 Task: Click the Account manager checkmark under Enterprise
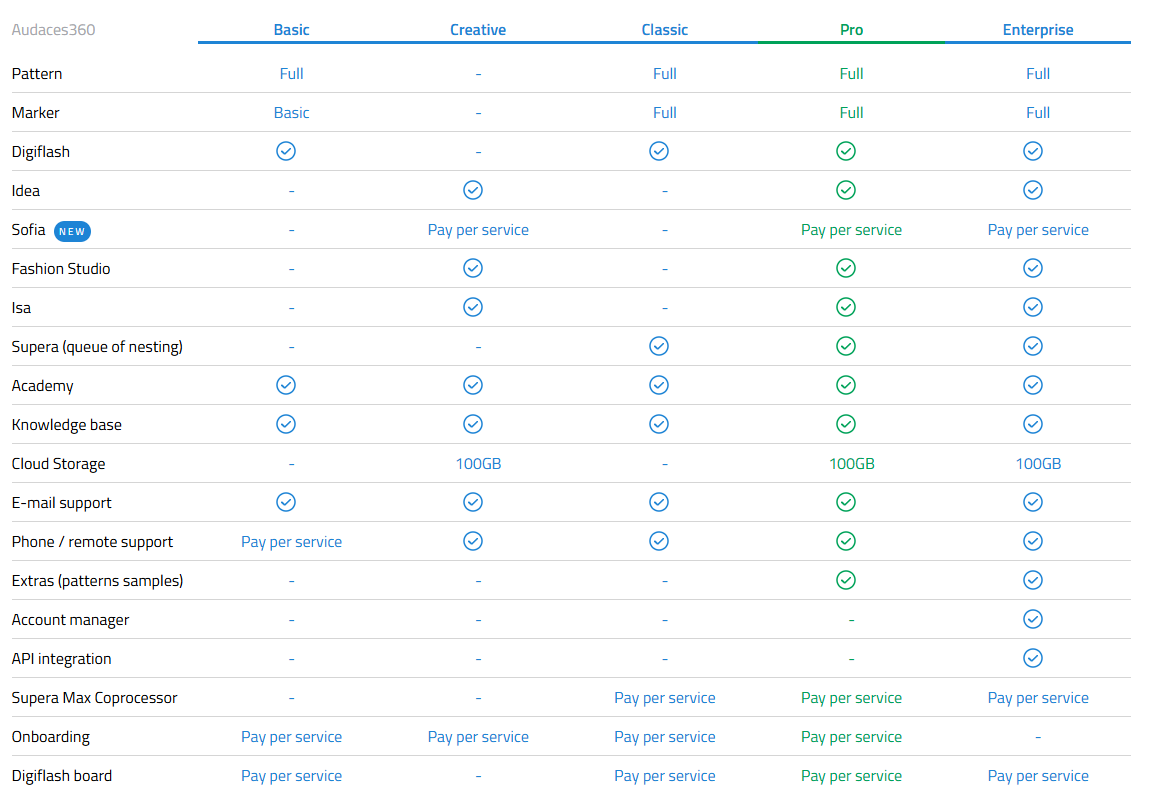pos(1033,619)
